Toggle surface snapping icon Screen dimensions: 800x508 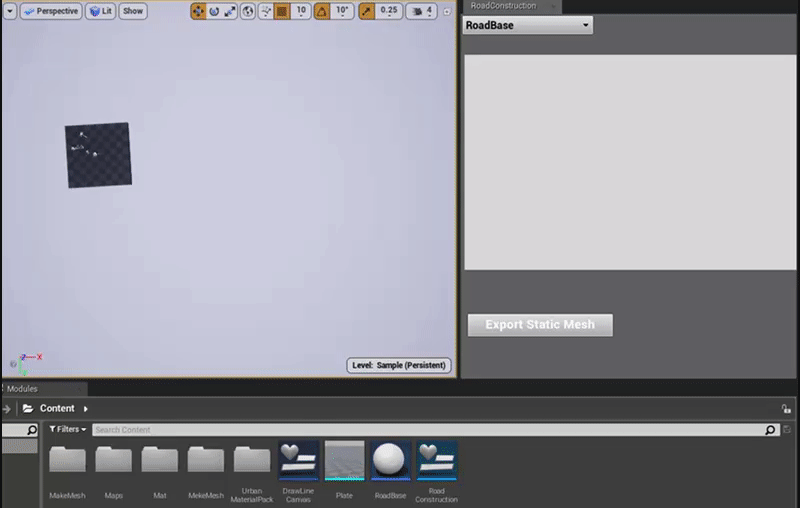tap(265, 11)
